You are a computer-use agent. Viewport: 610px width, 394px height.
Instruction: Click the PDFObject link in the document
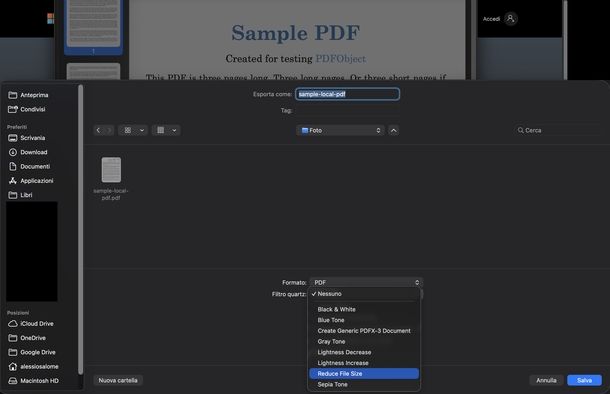(340, 59)
